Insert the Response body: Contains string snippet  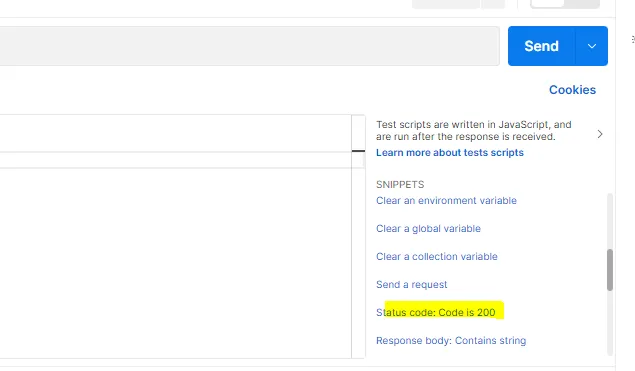click(x=451, y=340)
